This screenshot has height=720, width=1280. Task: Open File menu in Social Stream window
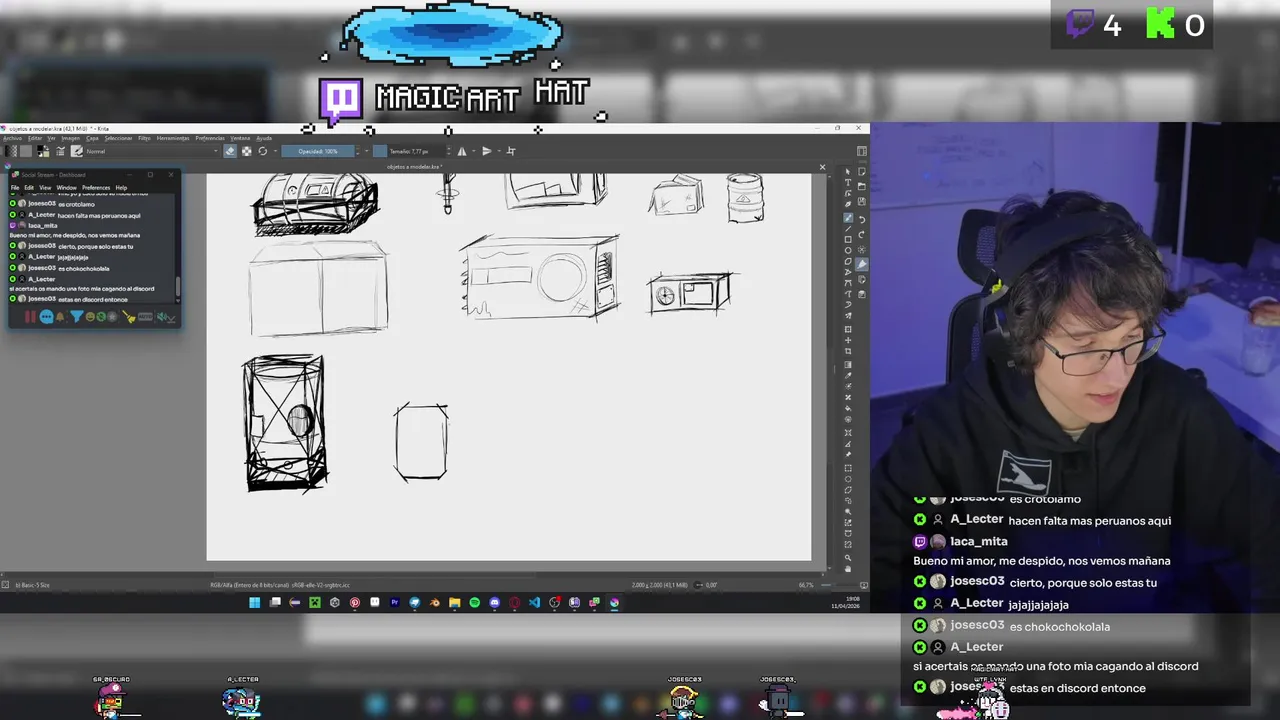coord(15,188)
